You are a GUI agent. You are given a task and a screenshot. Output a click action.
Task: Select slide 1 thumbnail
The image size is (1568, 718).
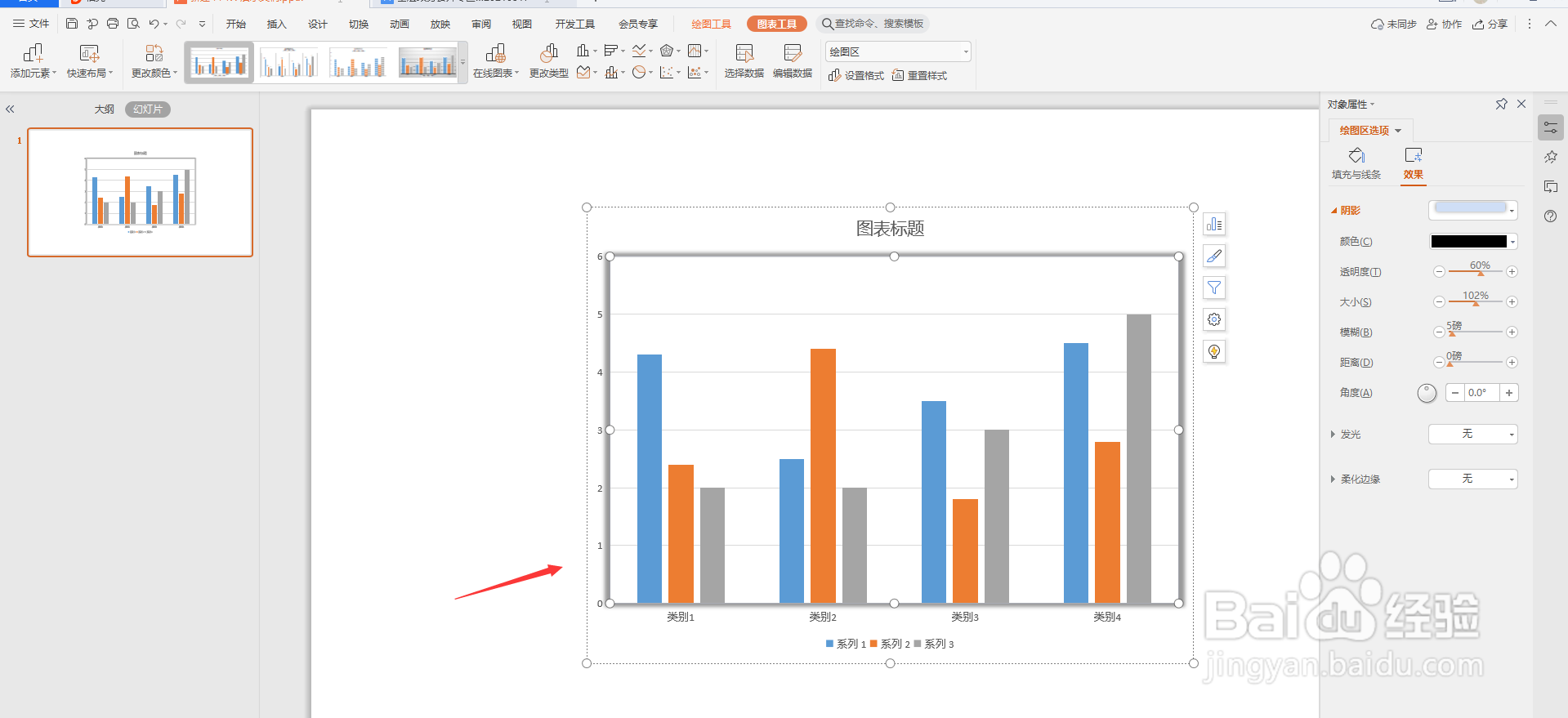coord(140,192)
